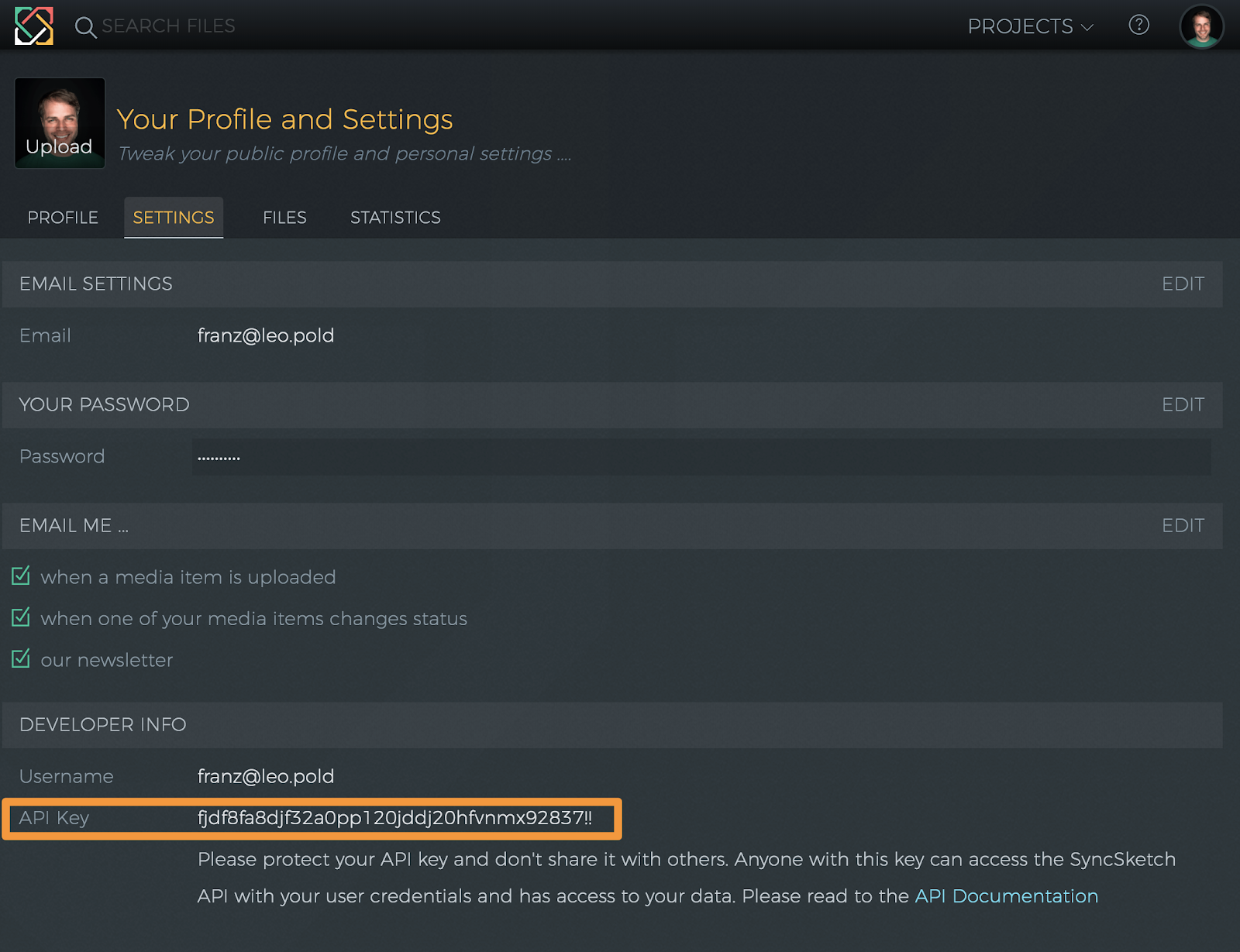
Task: Go to the Statistics tab
Action: pyautogui.click(x=395, y=218)
